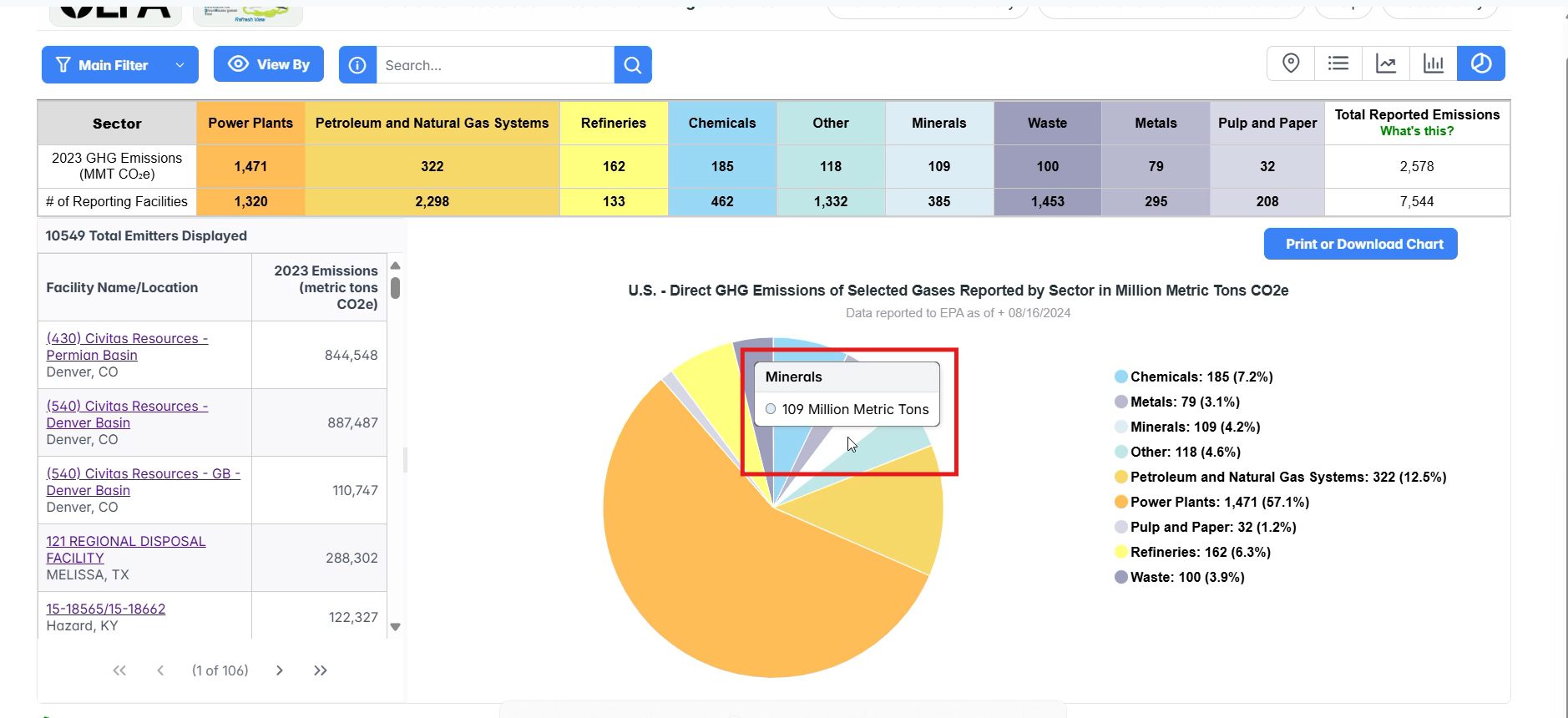Select the Pulp and Paper sector header
This screenshot has width=1568, height=718.
click(x=1267, y=123)
